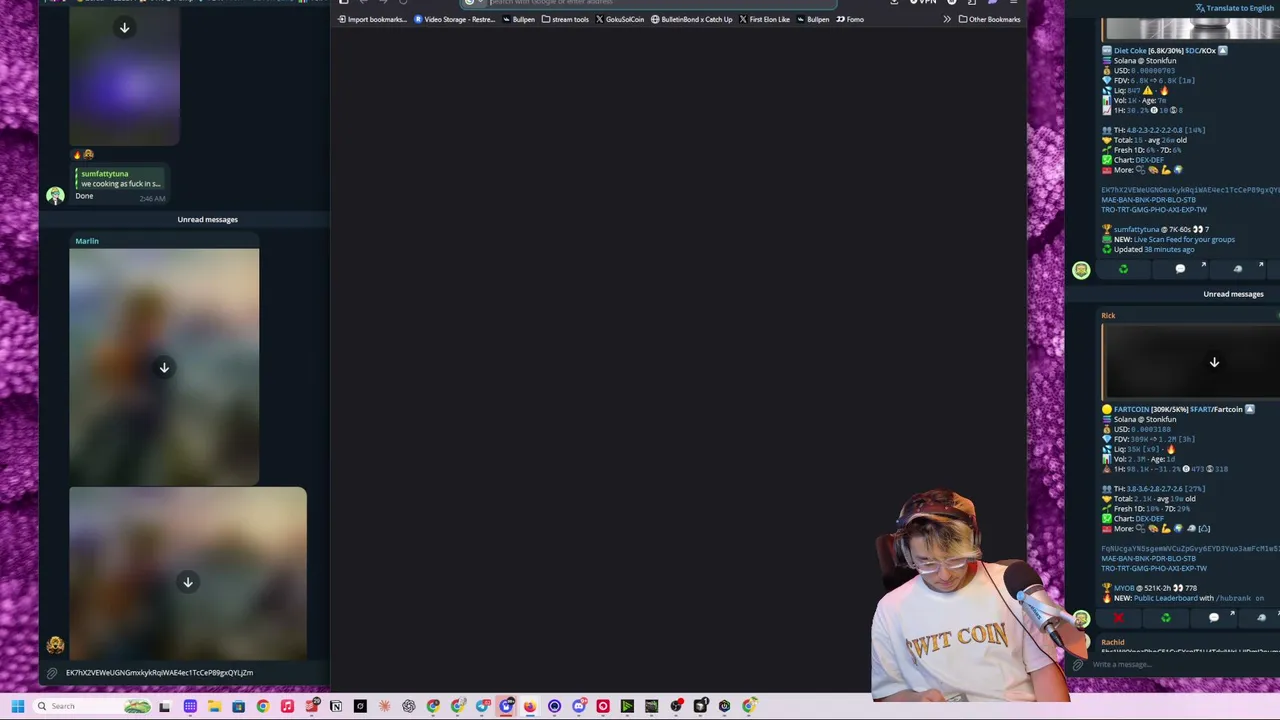Open the Other Bookmarks folder
The height and width of the screenshot is (720, 1280).
coord(989,19)
